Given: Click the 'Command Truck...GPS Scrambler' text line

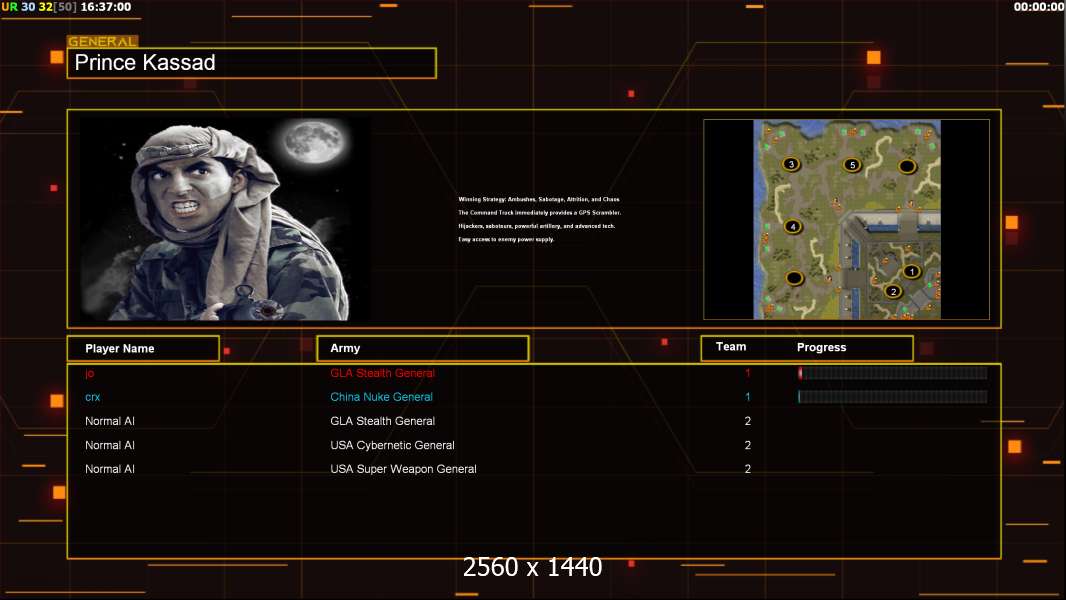Looking at the screenshot, I should tap(540, 213).
